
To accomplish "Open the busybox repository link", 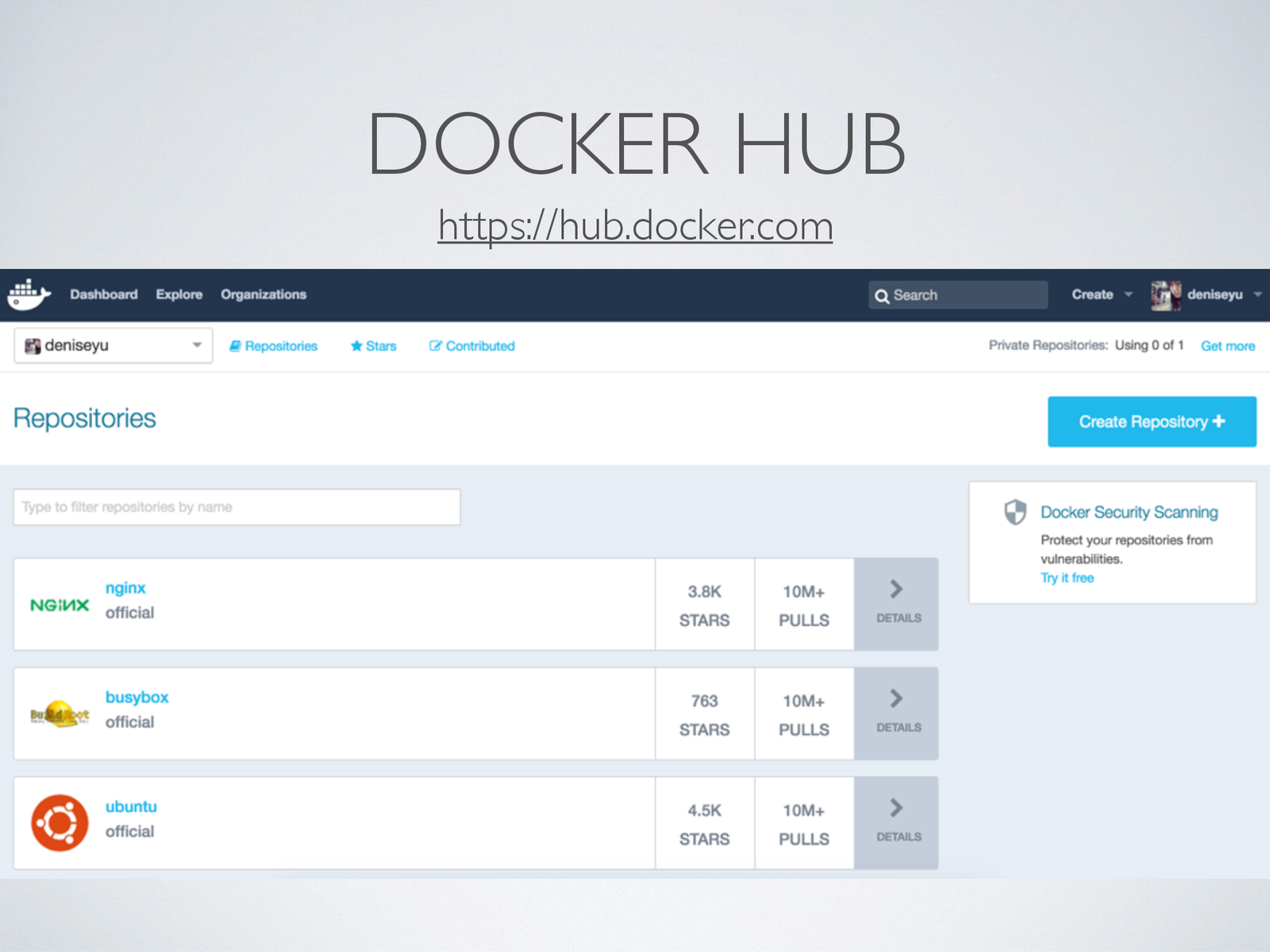I will pos(137,697).
